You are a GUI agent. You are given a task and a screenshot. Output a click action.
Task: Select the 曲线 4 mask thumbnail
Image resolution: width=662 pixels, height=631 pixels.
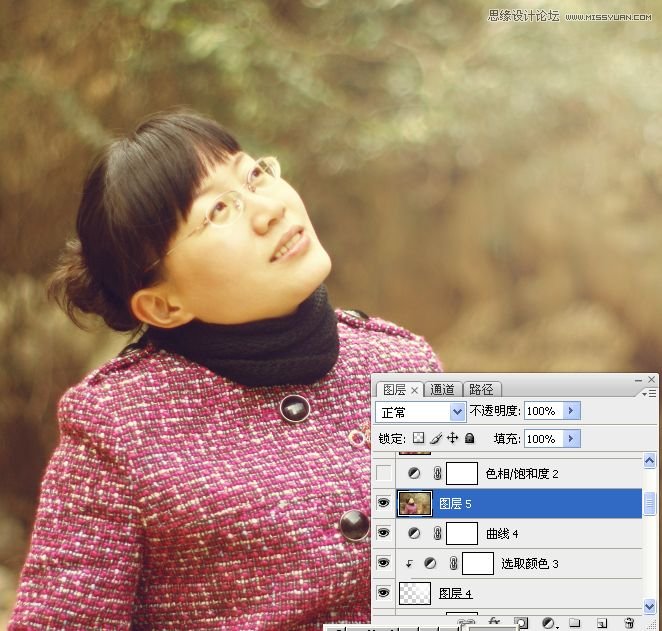pyautogui.click(x=462, y=534)
